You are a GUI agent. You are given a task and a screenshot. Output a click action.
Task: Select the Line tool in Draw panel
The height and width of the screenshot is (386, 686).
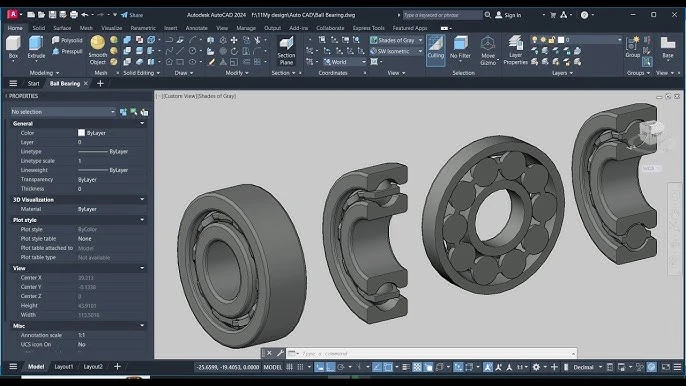click(x=180, y=51)
